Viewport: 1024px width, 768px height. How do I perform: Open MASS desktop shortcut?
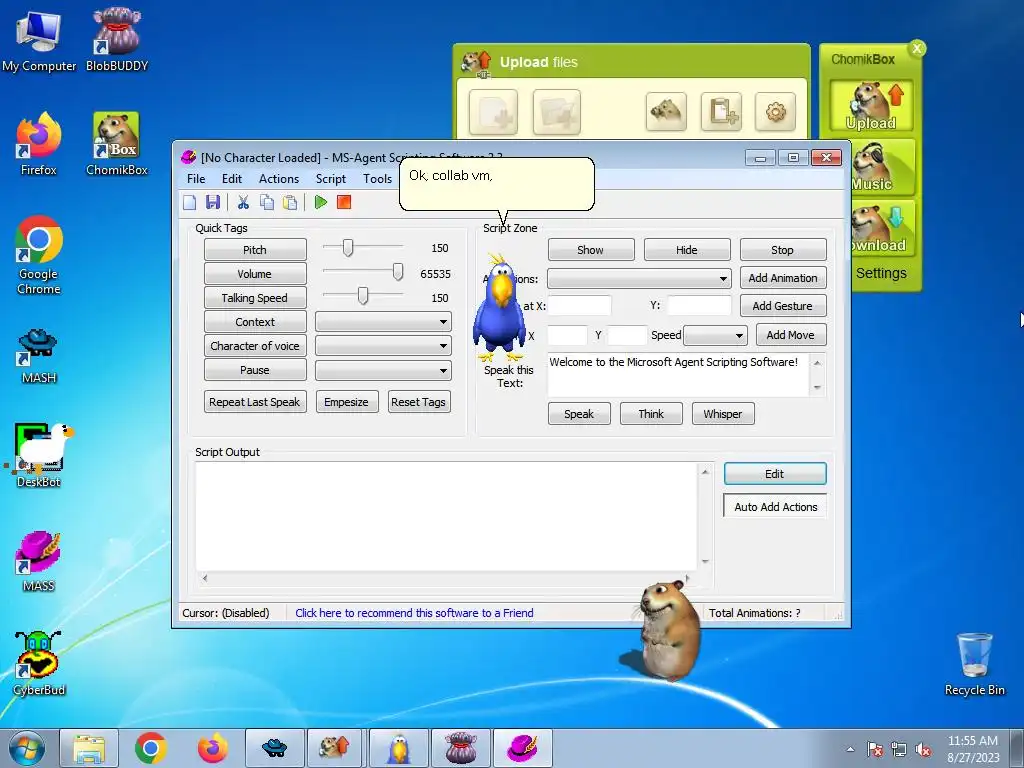(39, 562)
